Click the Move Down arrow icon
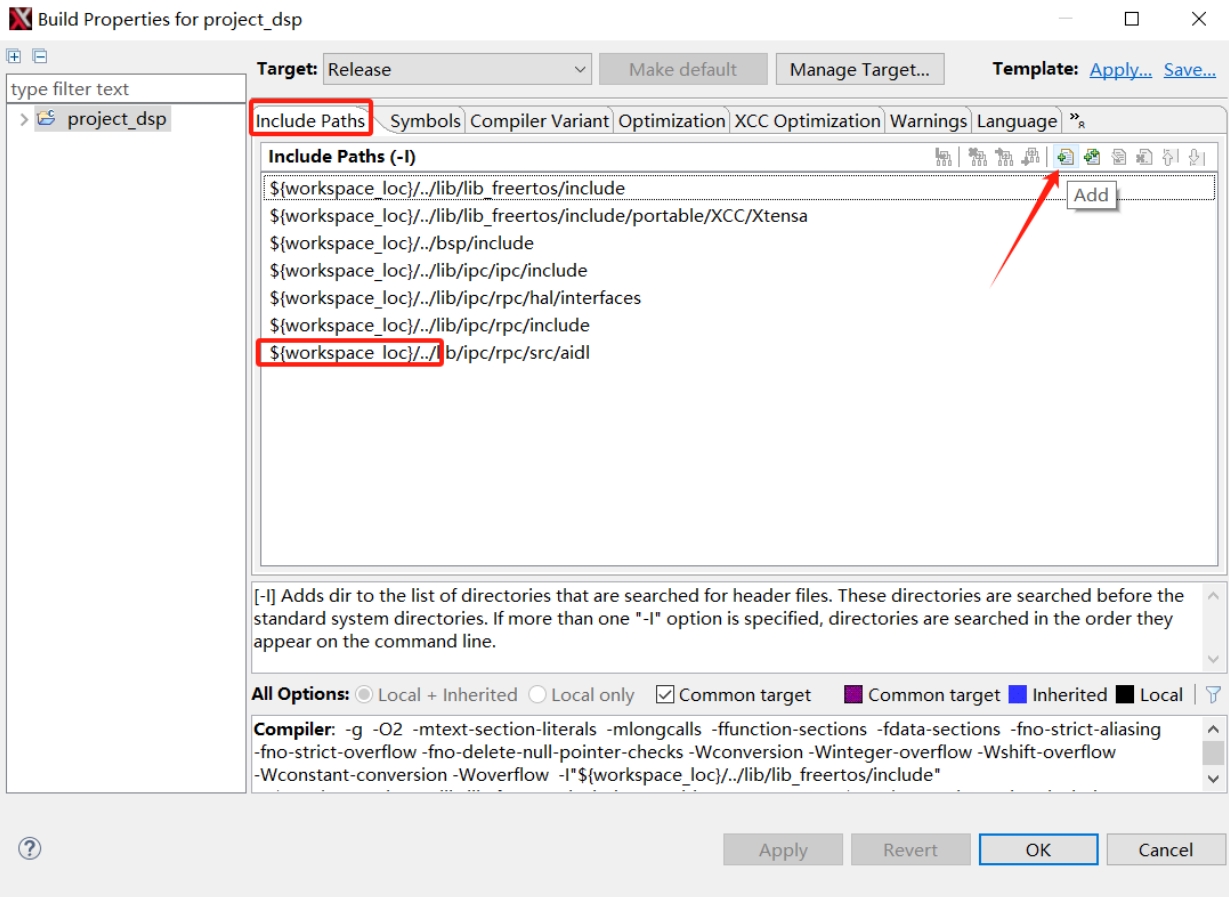The height and width of the screenshot is (897, 1229). click(1198, 157)
